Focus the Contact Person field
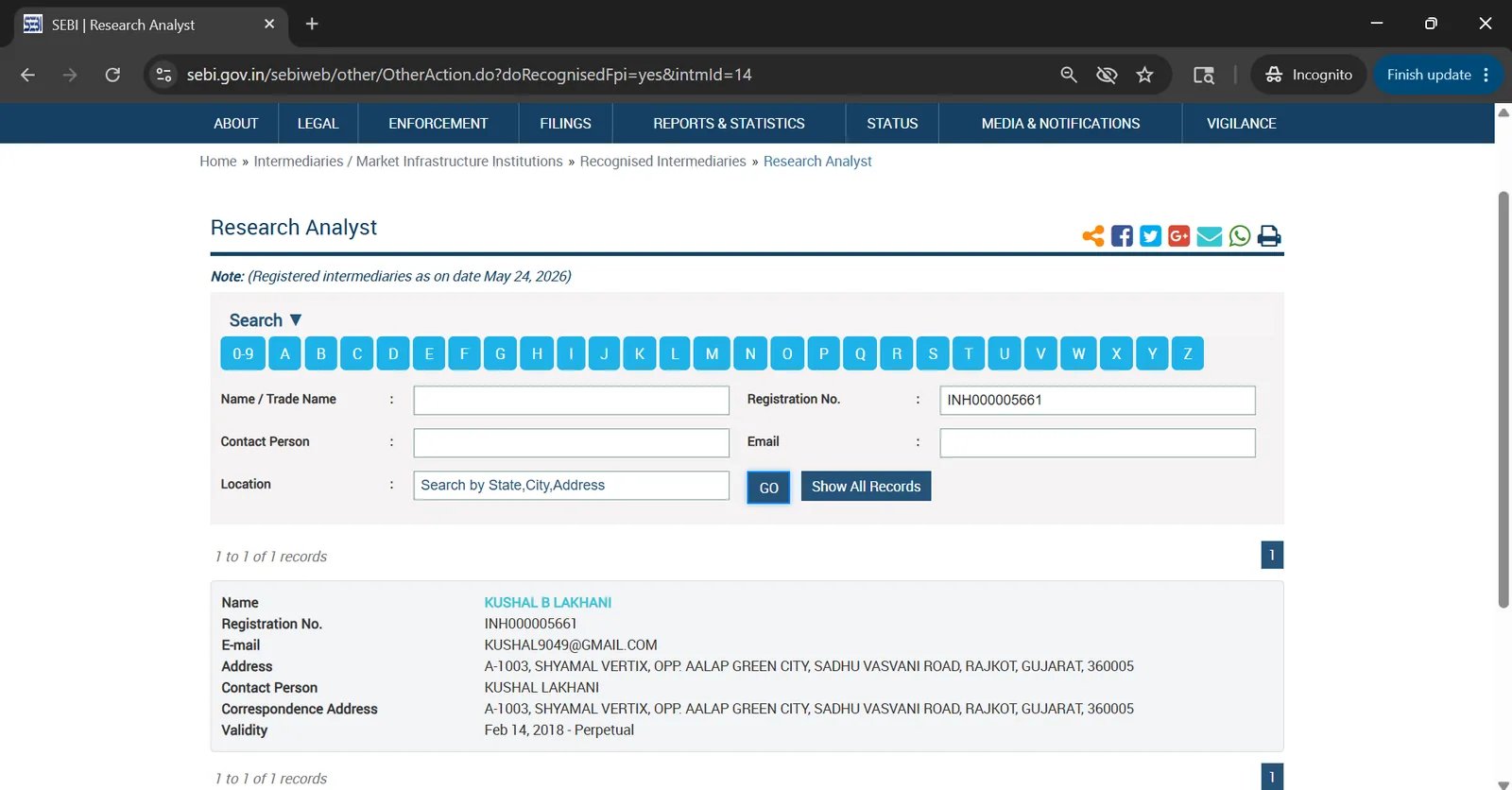The width and height of the screenshot is (1512, 790). [x=571, y=443]
